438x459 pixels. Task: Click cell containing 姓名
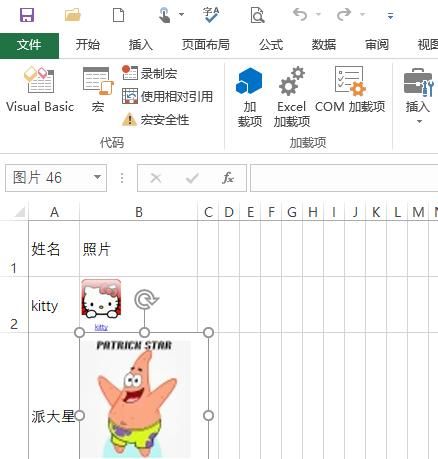(x=54, y=249)
